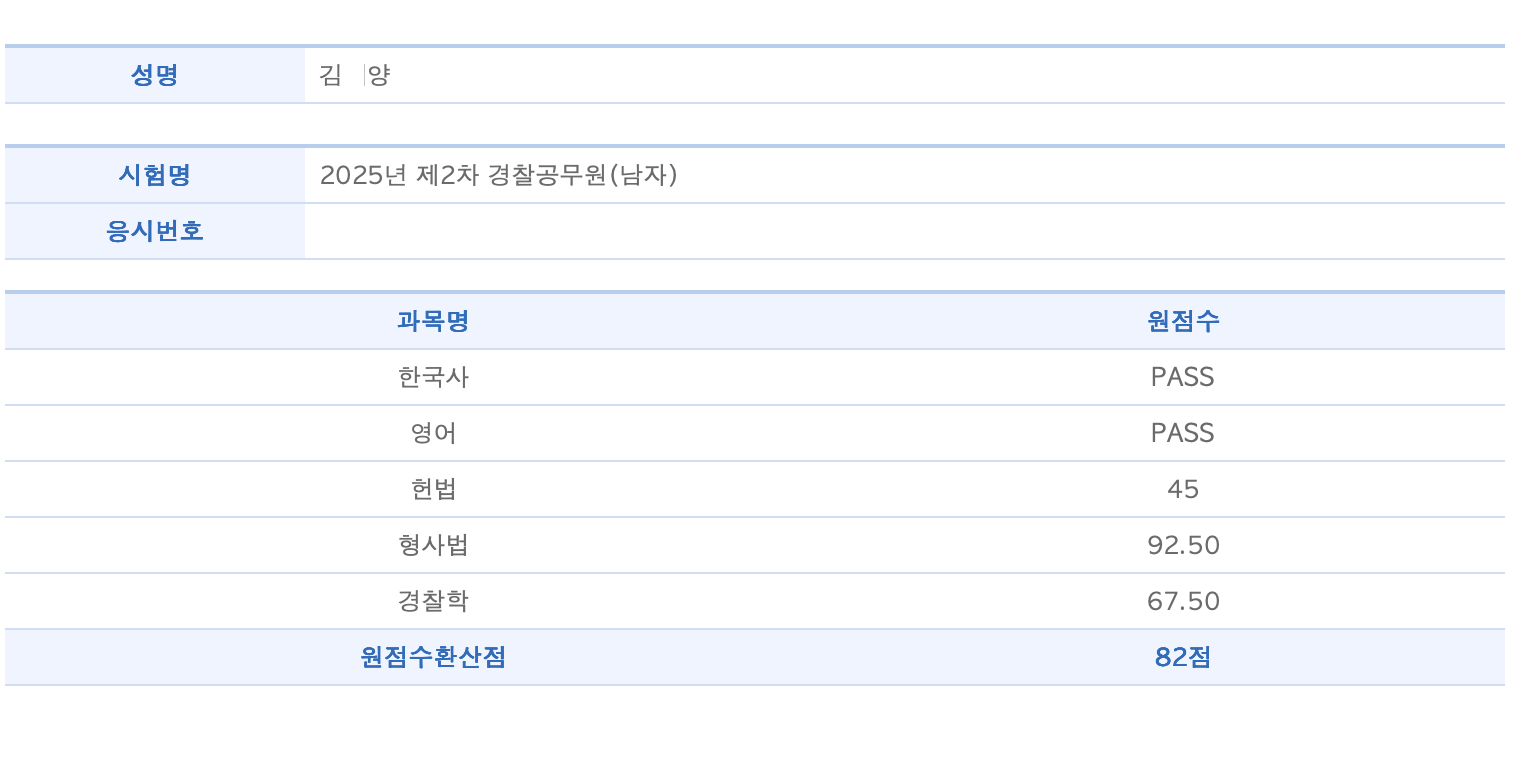Click the PASS result for 한국사
The height and width of the screenshot is (772, 1528).
(1183, 377)
